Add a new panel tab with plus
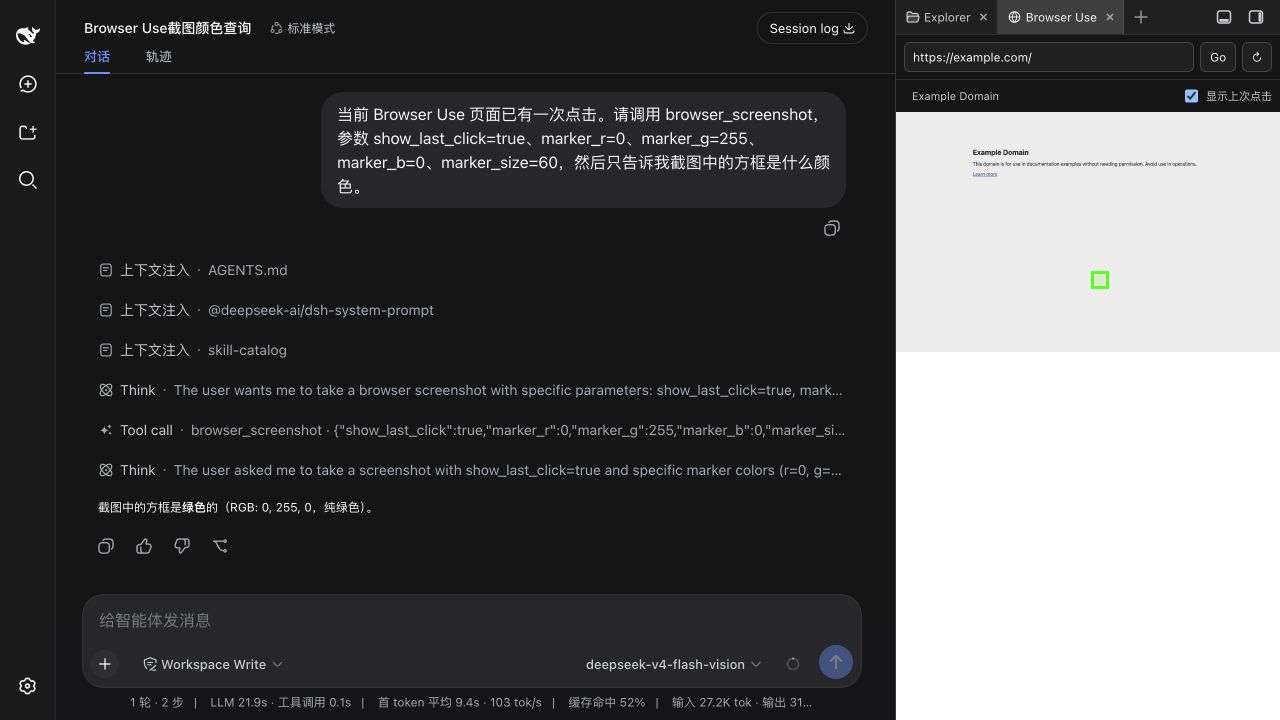This screenshot has height=720, width=1280. (x=1141, y=17)
